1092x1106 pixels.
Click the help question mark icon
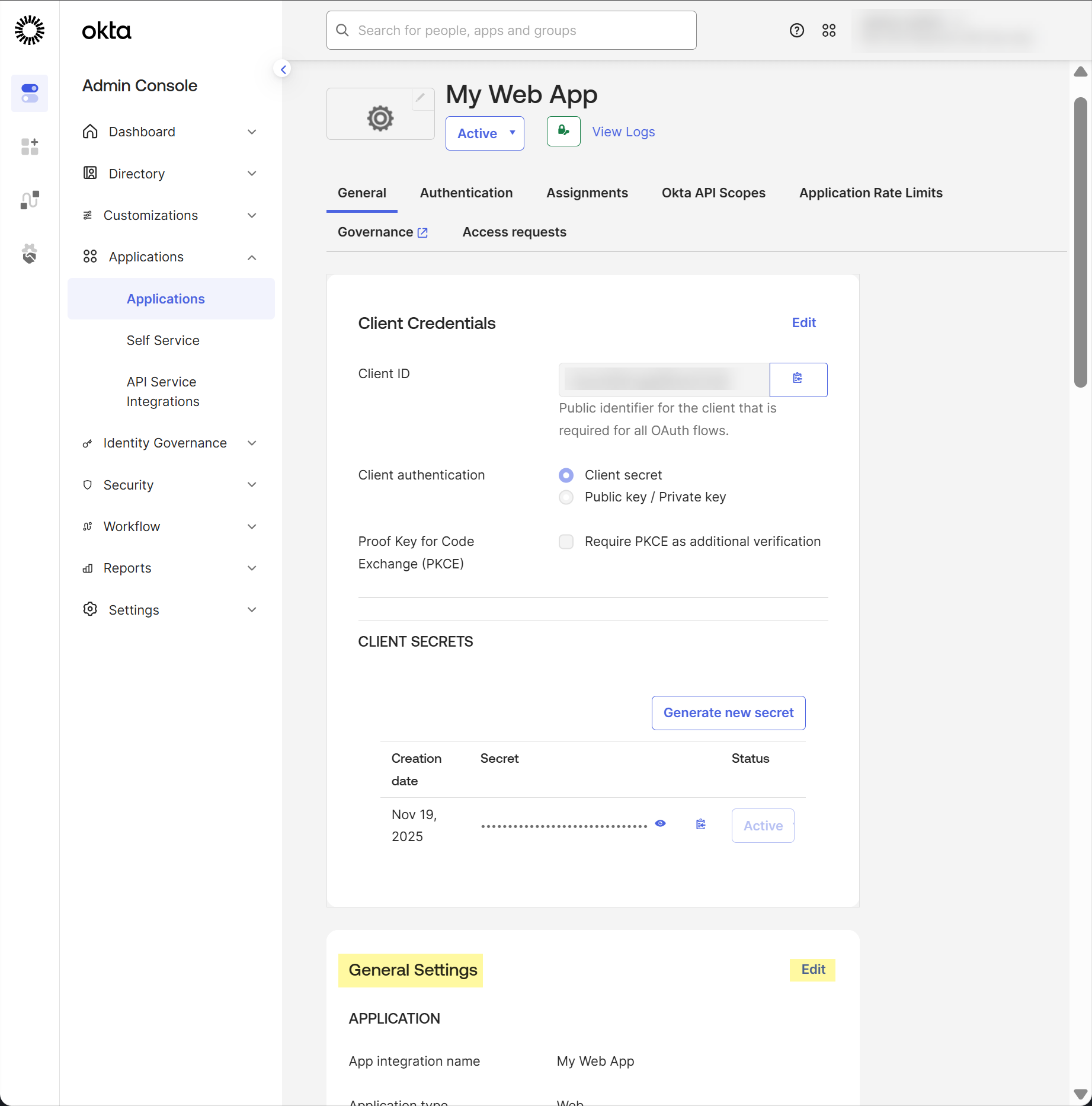(797, 30)
